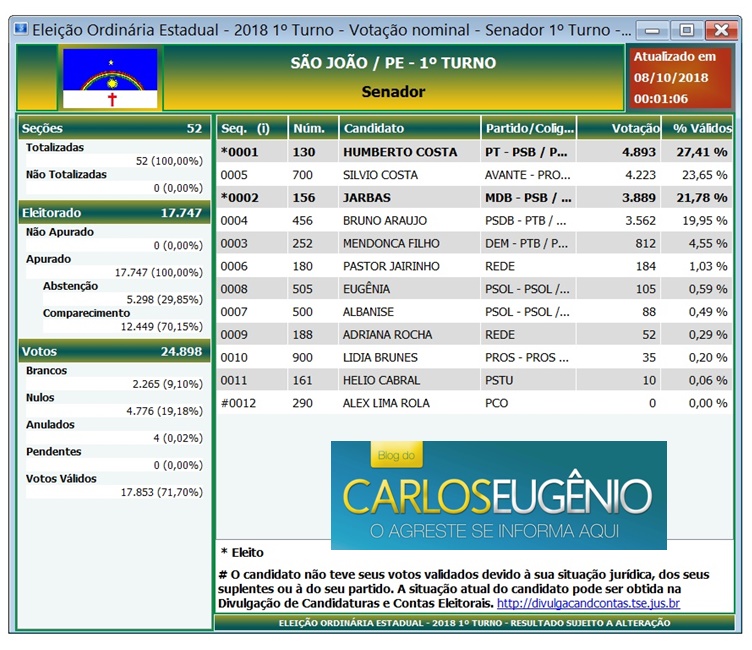Click the application icon in the title bar
Image resolution: width=752 pixels, height=650 pixels.
coord(21,30)
